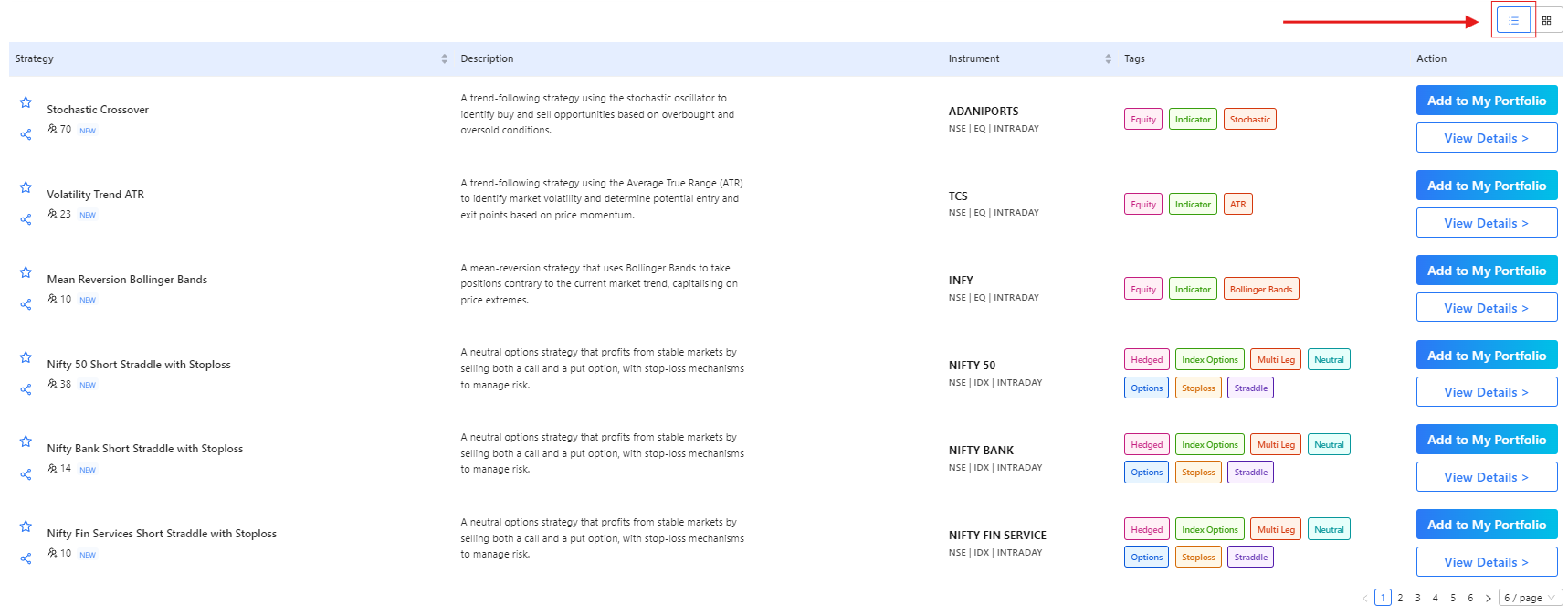View Details for TCS Volatility Trend ATR

pos(1487,223)
